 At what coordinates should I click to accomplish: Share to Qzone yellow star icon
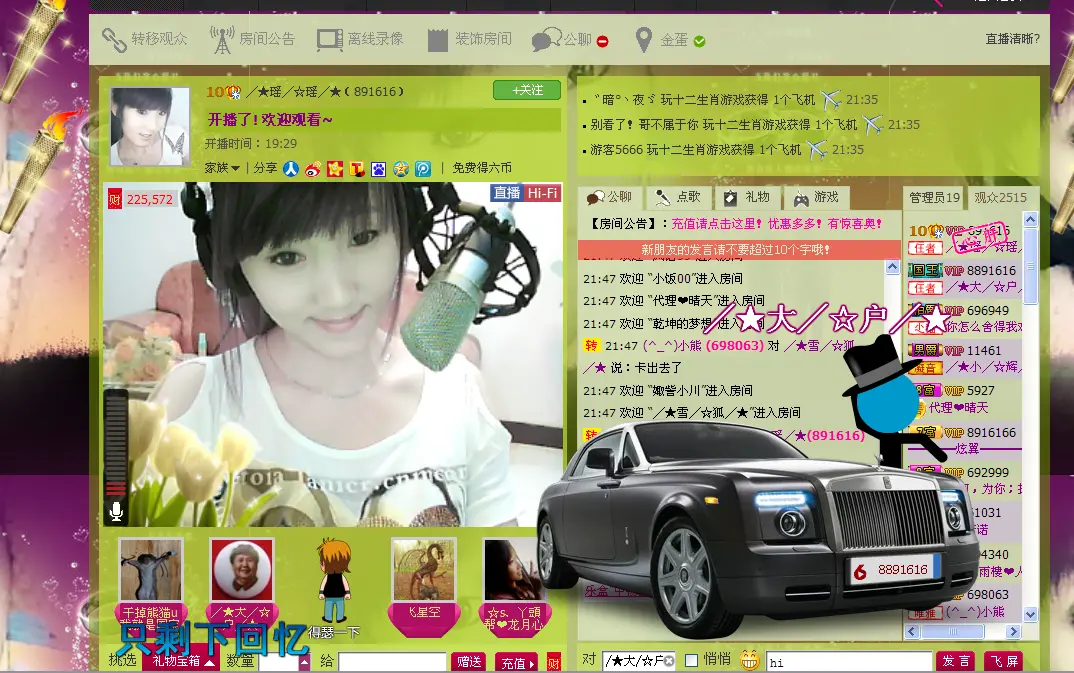(335, 168)
